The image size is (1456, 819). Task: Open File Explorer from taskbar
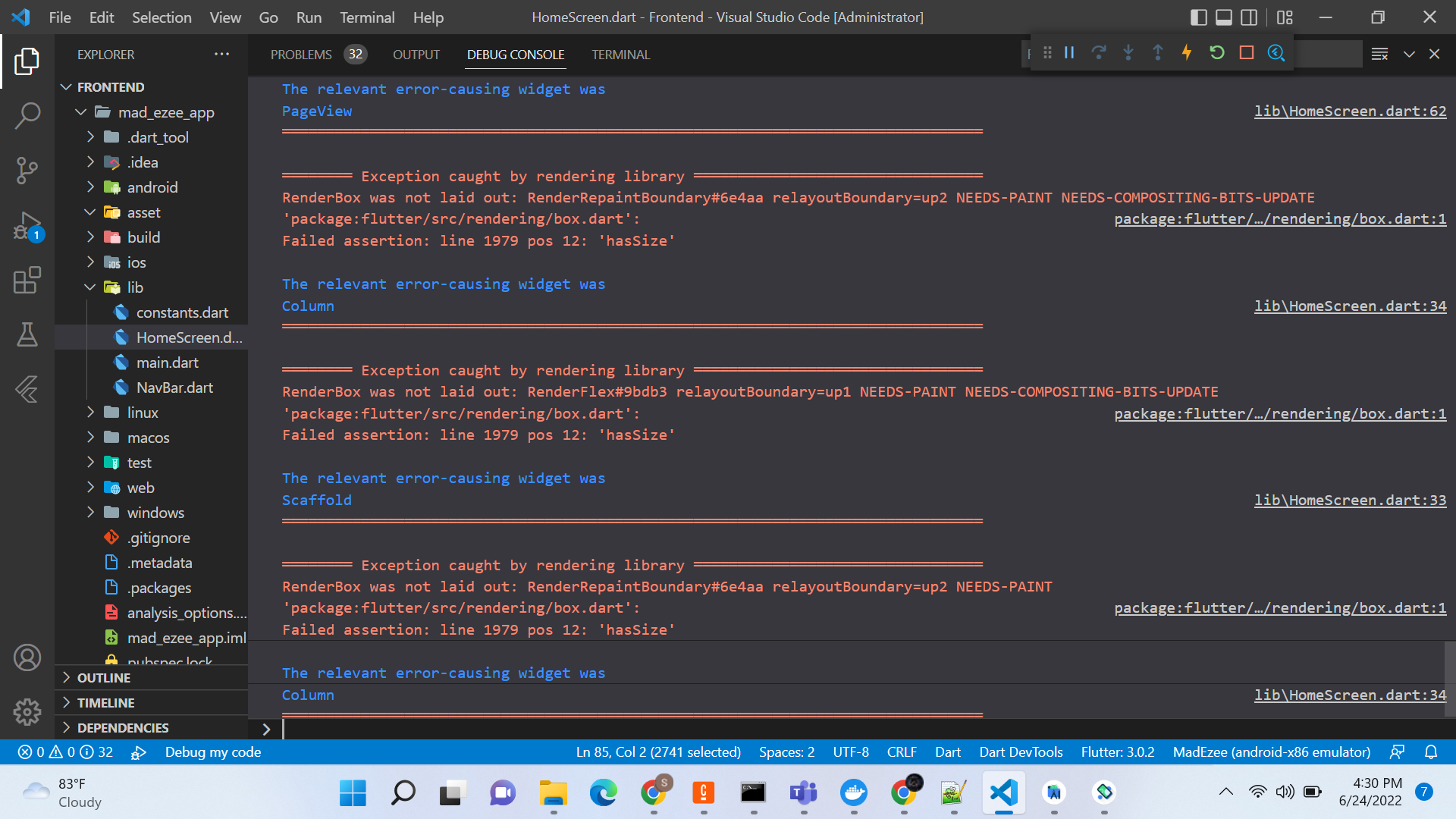coord(553,792)
